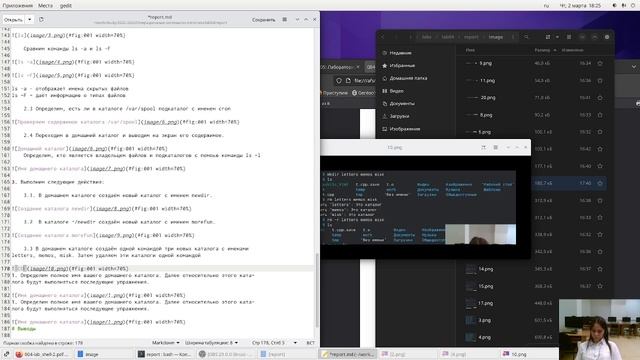This screenshot has width=640, height=360.
Task: Click the 10.png image preview
Action: pyautogui.click(x=418, y=207)
